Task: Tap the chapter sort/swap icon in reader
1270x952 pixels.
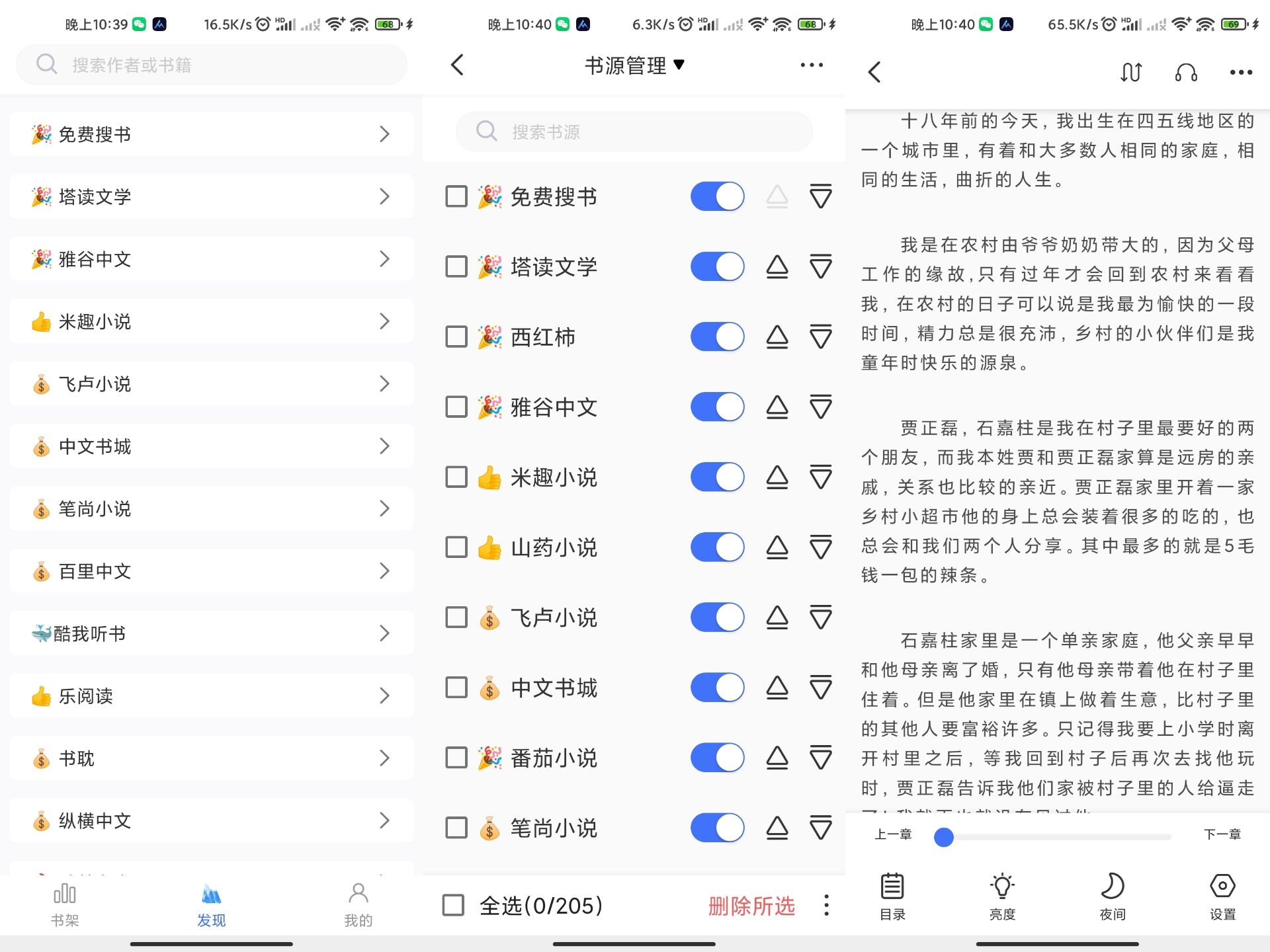Action: [1130, 71]
